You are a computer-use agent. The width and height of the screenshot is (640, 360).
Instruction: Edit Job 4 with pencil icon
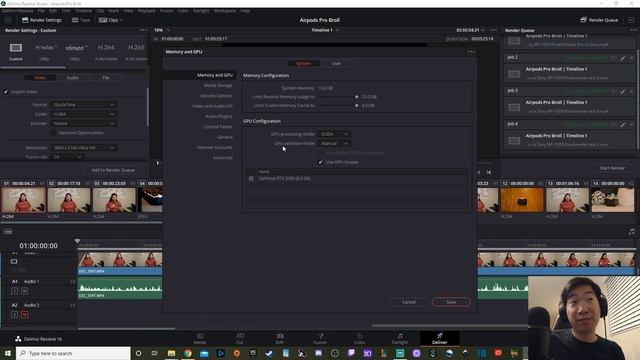pos(622,124)
